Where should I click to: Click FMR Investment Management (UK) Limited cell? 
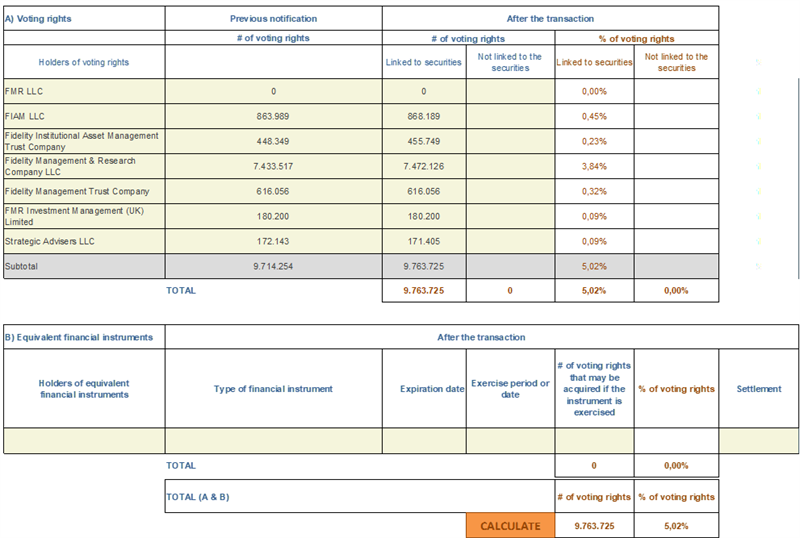(x=84, y=216)
